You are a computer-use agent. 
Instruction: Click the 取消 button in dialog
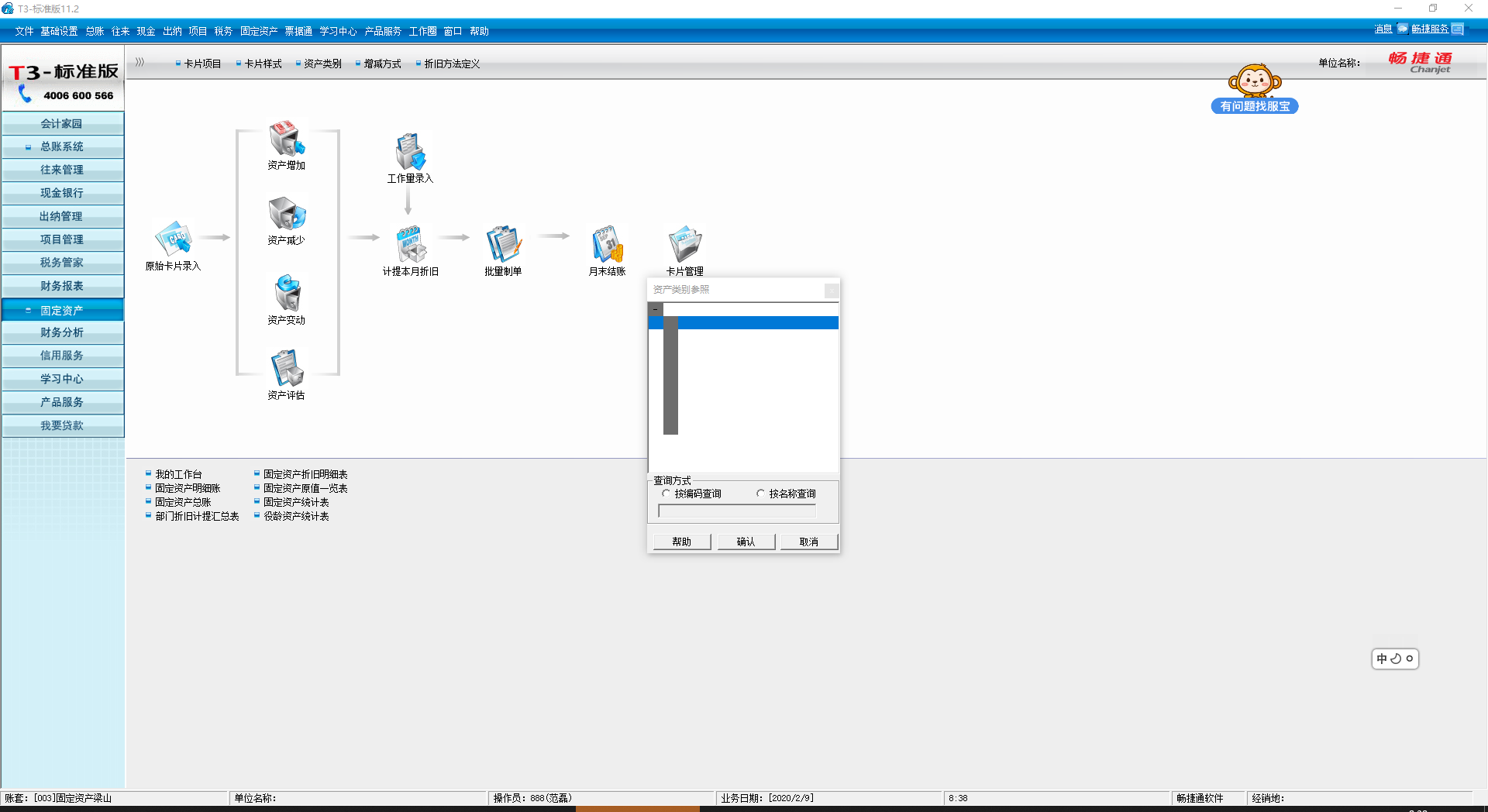pyautogui.click(x=809, y=542)
